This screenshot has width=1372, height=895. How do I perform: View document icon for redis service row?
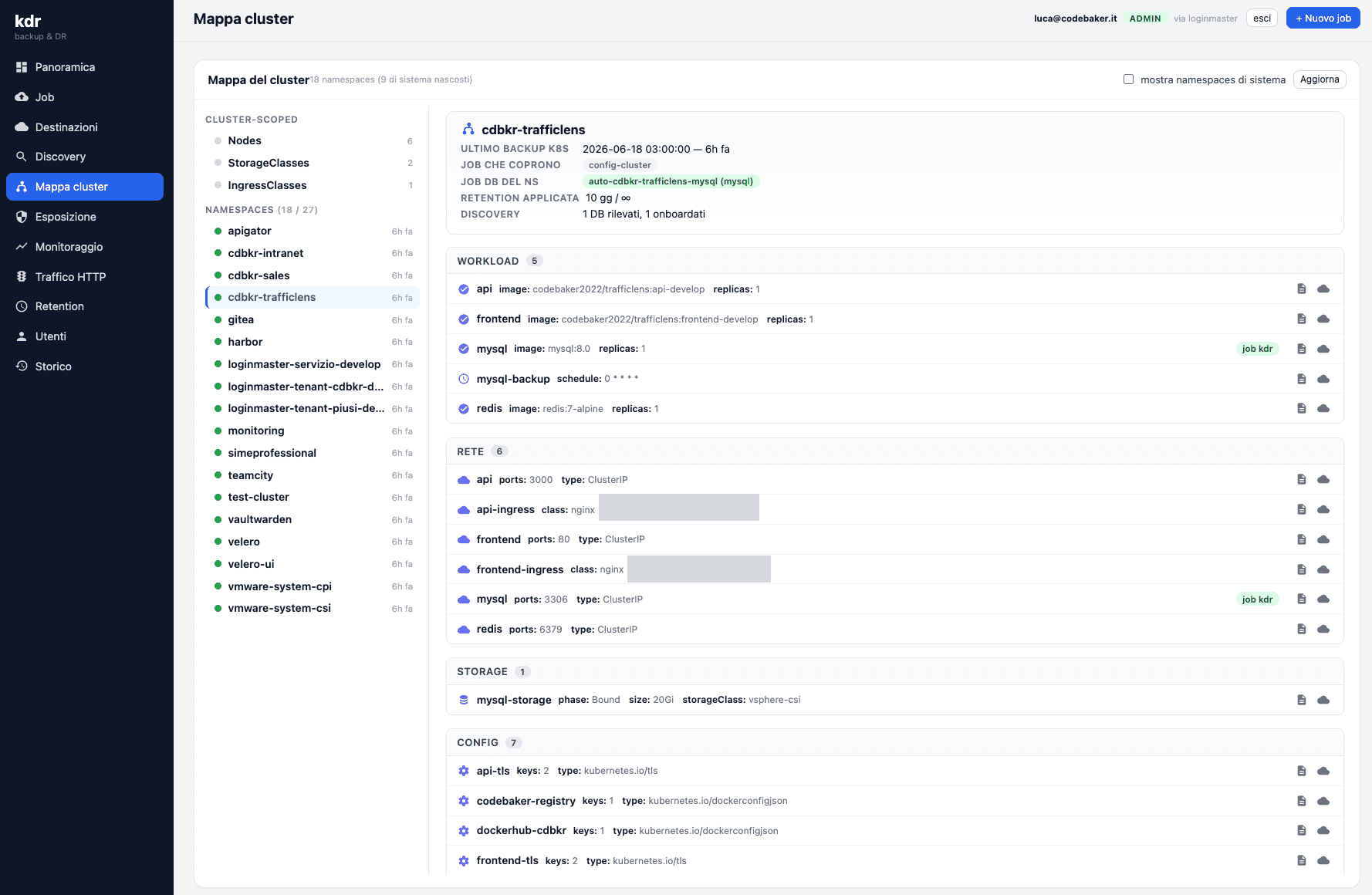[1302, 629]
